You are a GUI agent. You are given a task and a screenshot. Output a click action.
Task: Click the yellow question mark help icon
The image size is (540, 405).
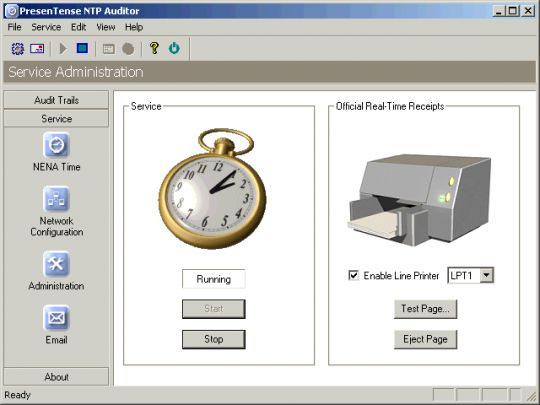[x=154, y=48]
